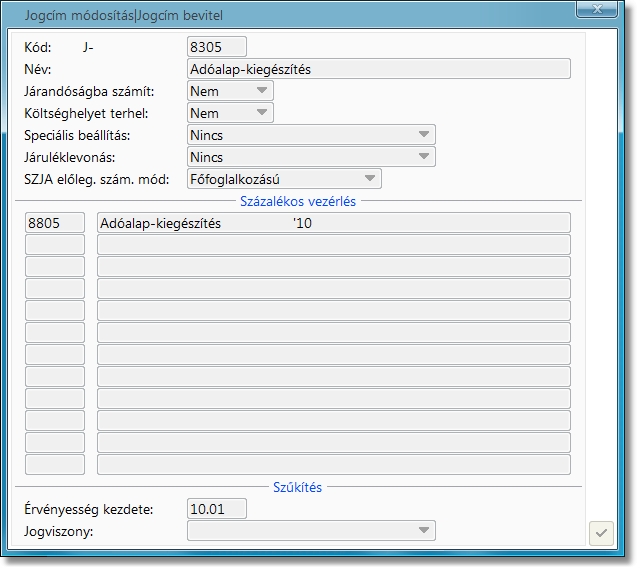Click the Járandóságba számít label
The height and width of the screenshot is (569, 637).
coord(89,91)
